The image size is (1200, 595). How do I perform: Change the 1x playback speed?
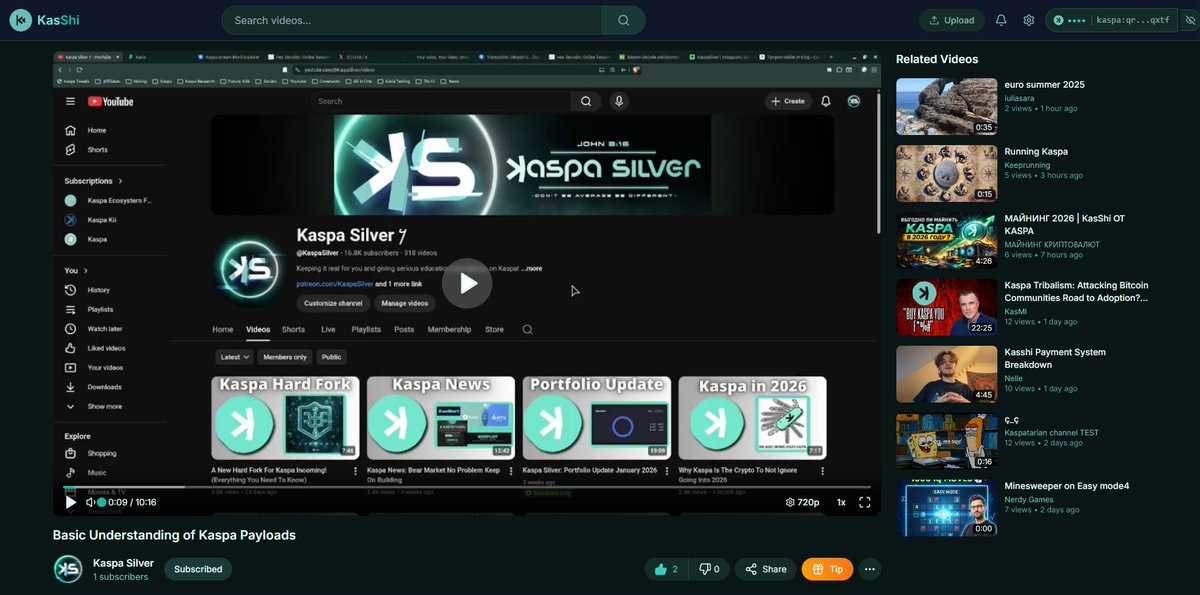[x=840, y=502]
